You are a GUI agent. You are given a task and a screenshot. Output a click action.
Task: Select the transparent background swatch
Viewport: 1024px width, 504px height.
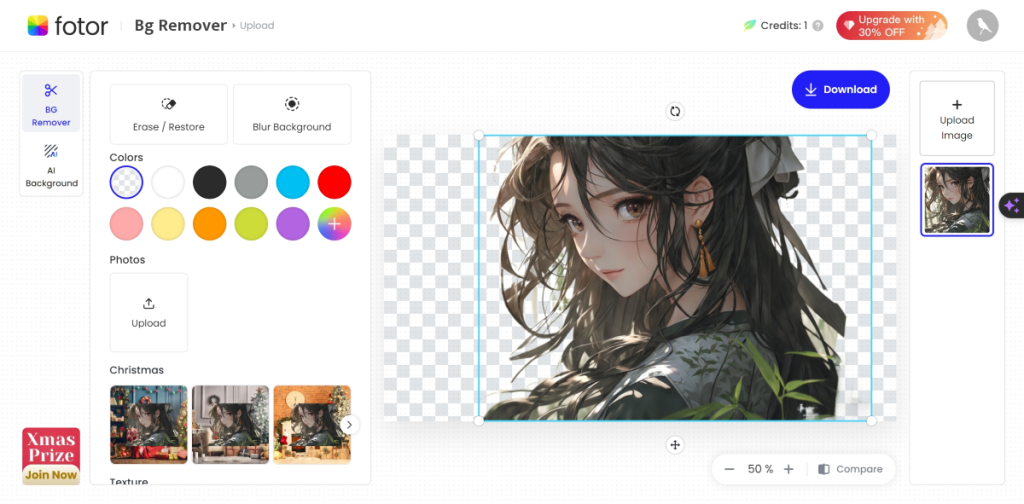click(x=126, y=182)
